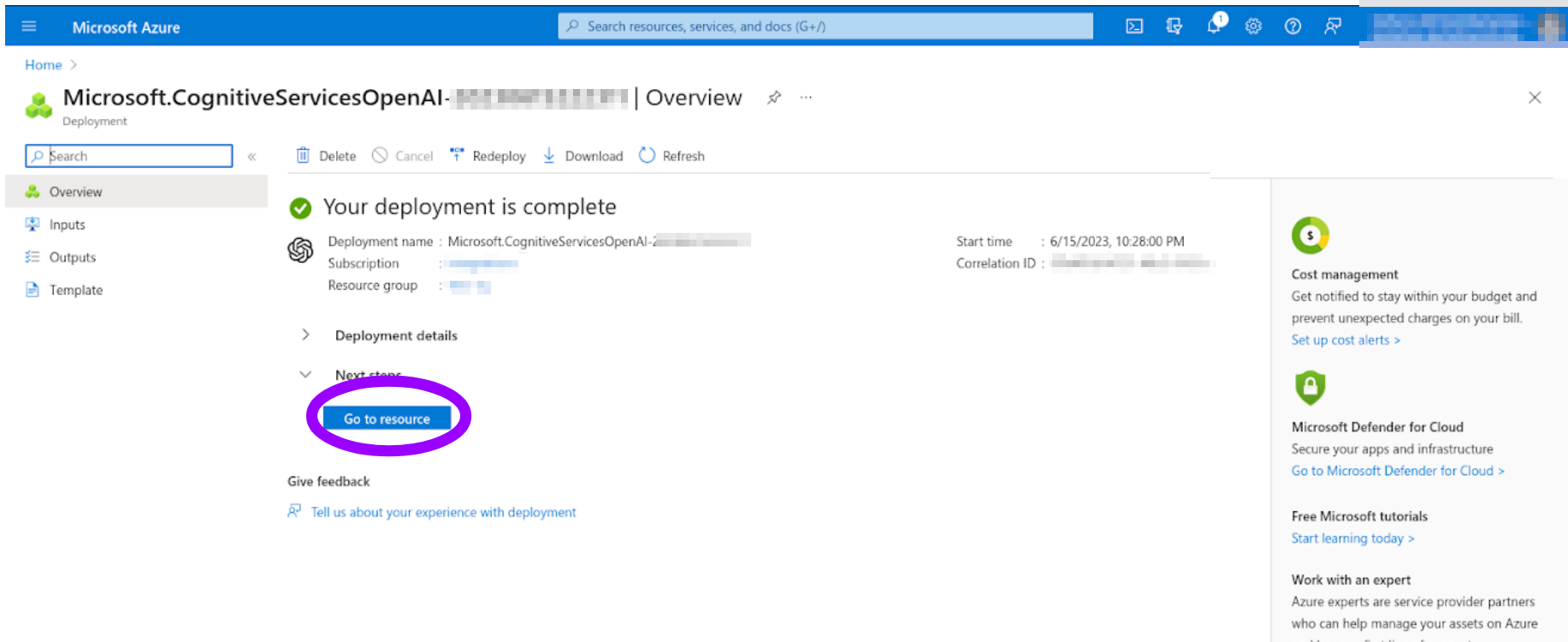Open the account profile area
1568x642 pixels.
[1464, 27]
